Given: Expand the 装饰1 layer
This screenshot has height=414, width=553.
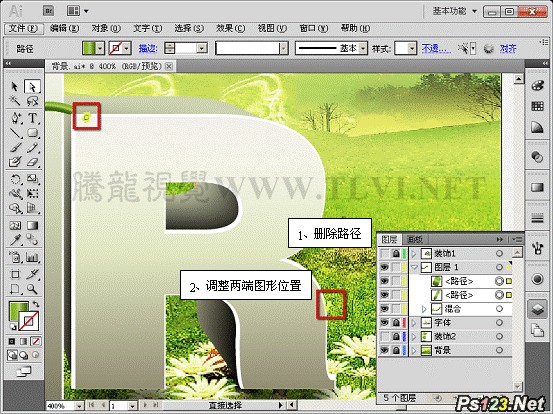Looking at the screenshot, I should (414, 253).
